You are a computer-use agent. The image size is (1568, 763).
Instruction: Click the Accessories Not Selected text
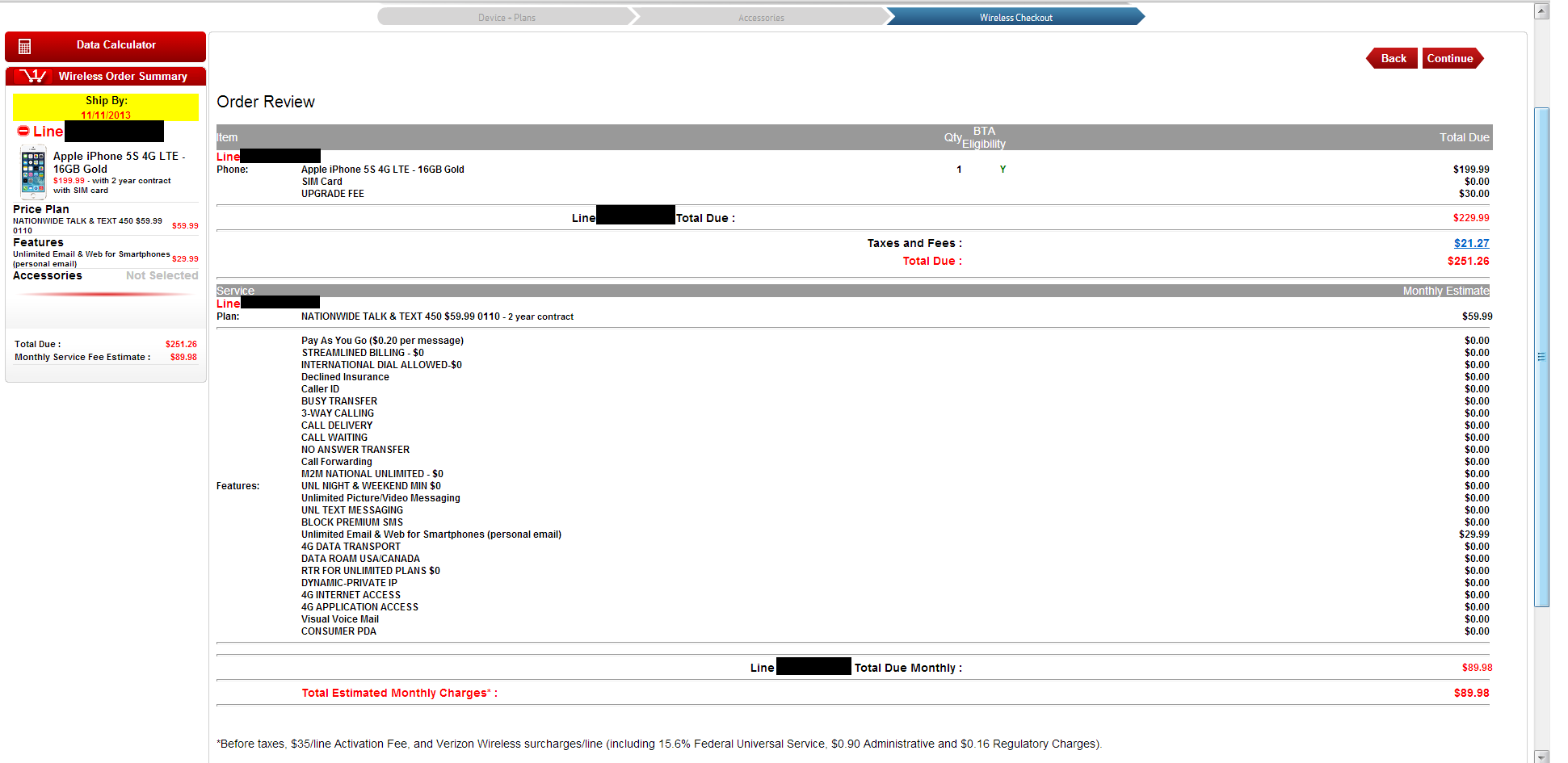point(162,275)
